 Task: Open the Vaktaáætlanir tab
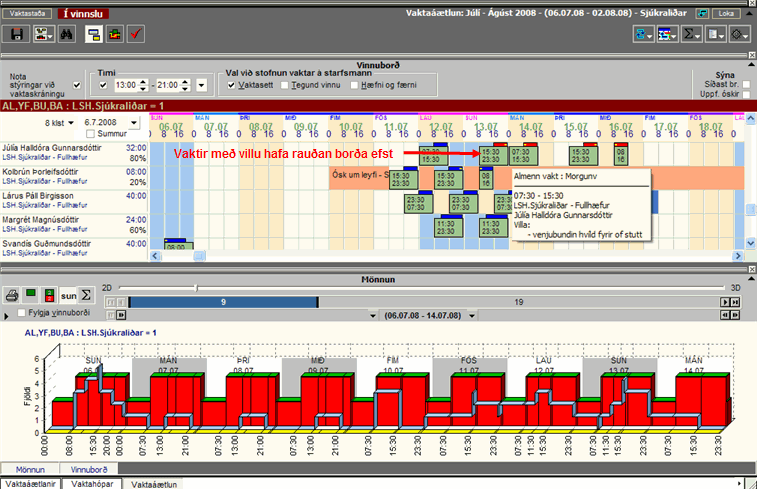[30, 484]
